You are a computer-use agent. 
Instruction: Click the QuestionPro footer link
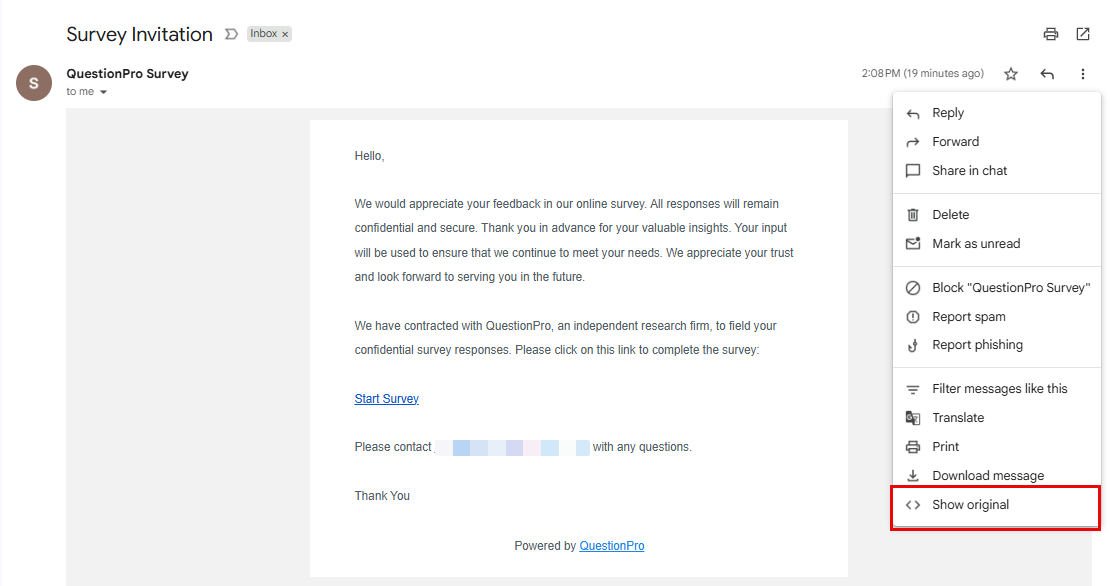(611, 546)
